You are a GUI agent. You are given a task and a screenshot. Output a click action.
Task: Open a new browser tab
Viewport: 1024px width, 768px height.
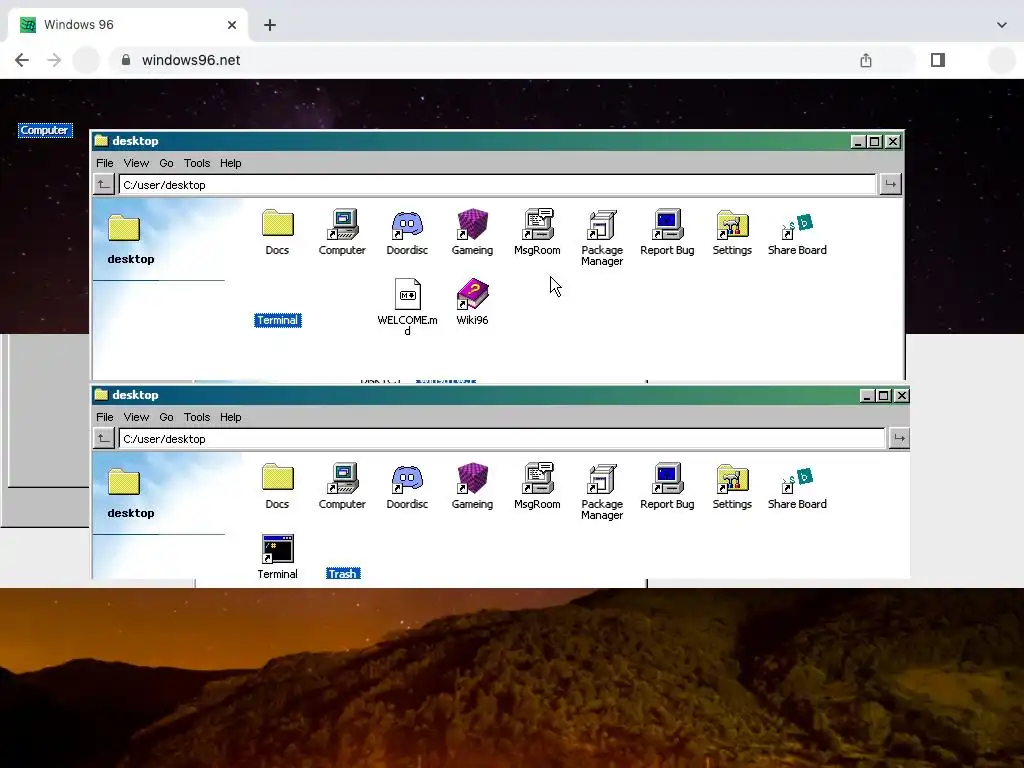tap(270, 25)
